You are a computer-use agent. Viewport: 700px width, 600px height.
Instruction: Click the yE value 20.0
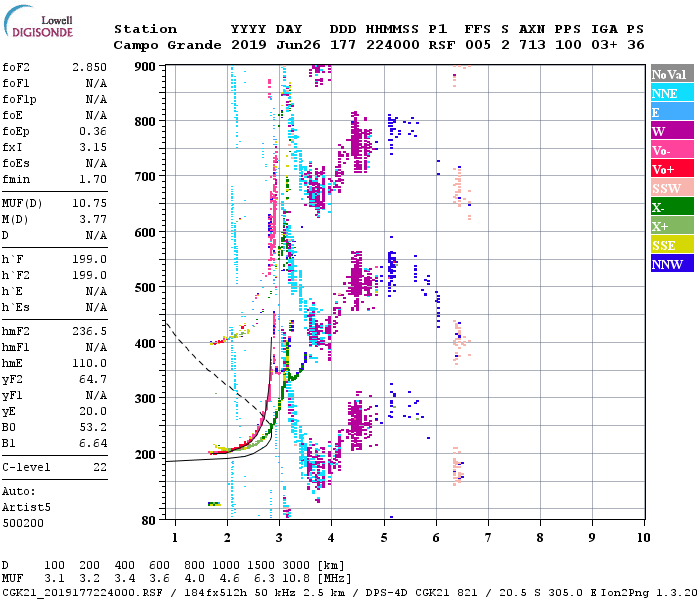(x=93, y=412)
